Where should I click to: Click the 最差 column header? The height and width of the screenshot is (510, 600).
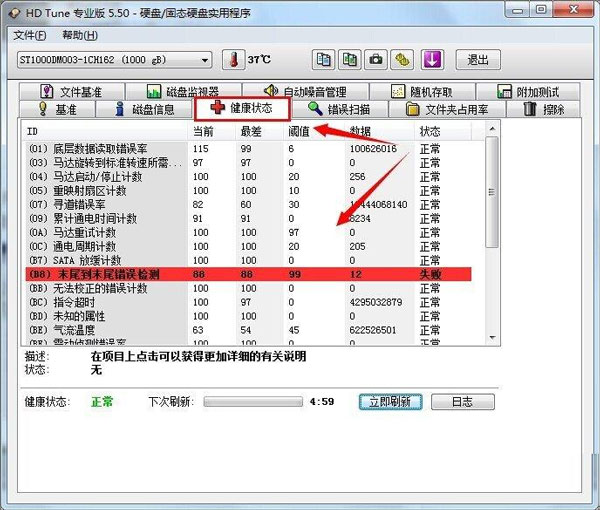[259, 132]
